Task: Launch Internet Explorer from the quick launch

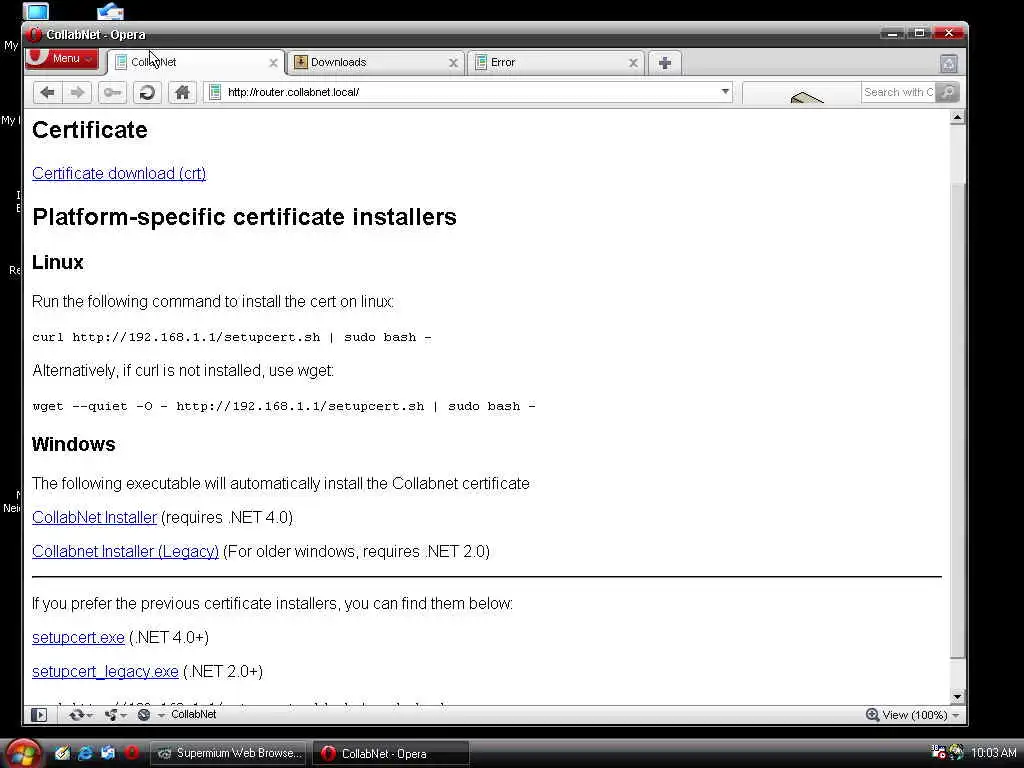Action: (x=85, y=753)
